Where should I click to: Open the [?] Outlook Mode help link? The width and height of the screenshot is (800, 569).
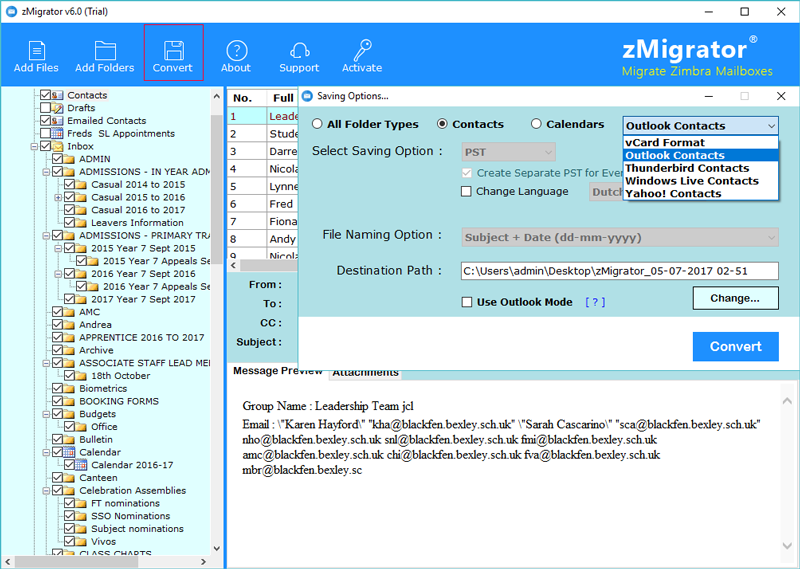pyautogui.click(x=595, y=302)
